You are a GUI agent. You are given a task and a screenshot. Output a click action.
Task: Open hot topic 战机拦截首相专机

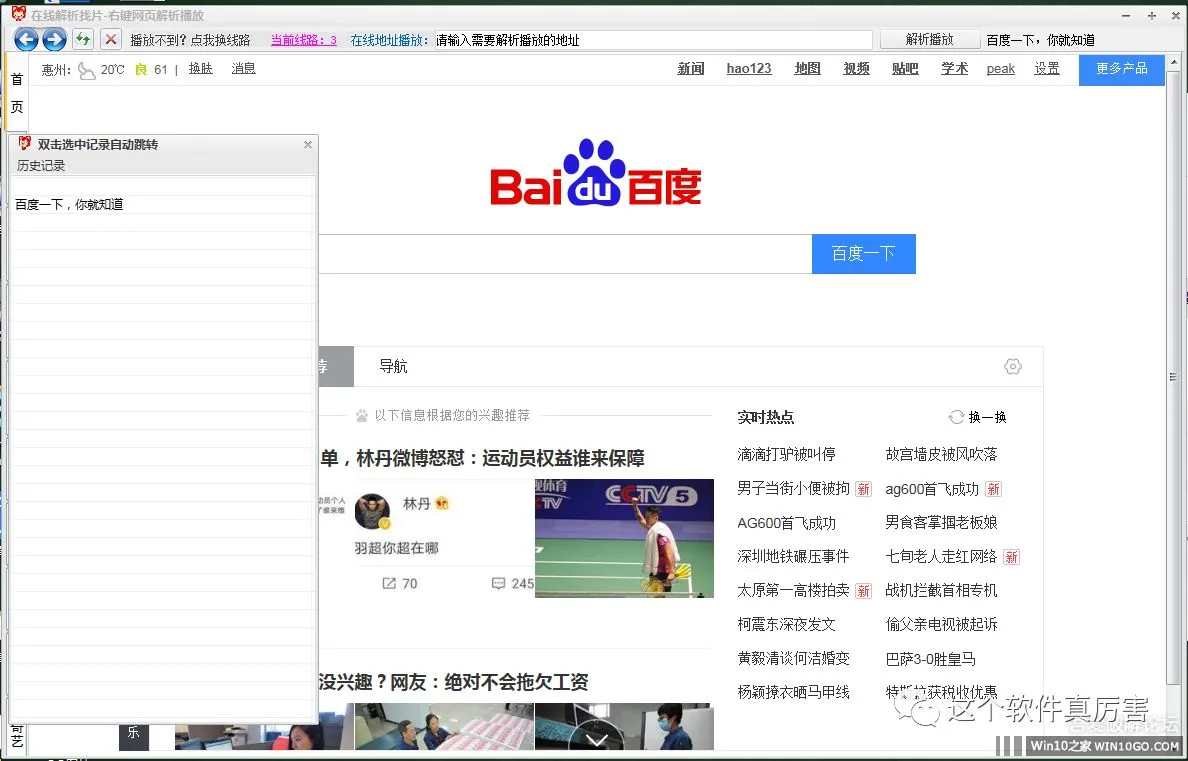click(941, 590)
